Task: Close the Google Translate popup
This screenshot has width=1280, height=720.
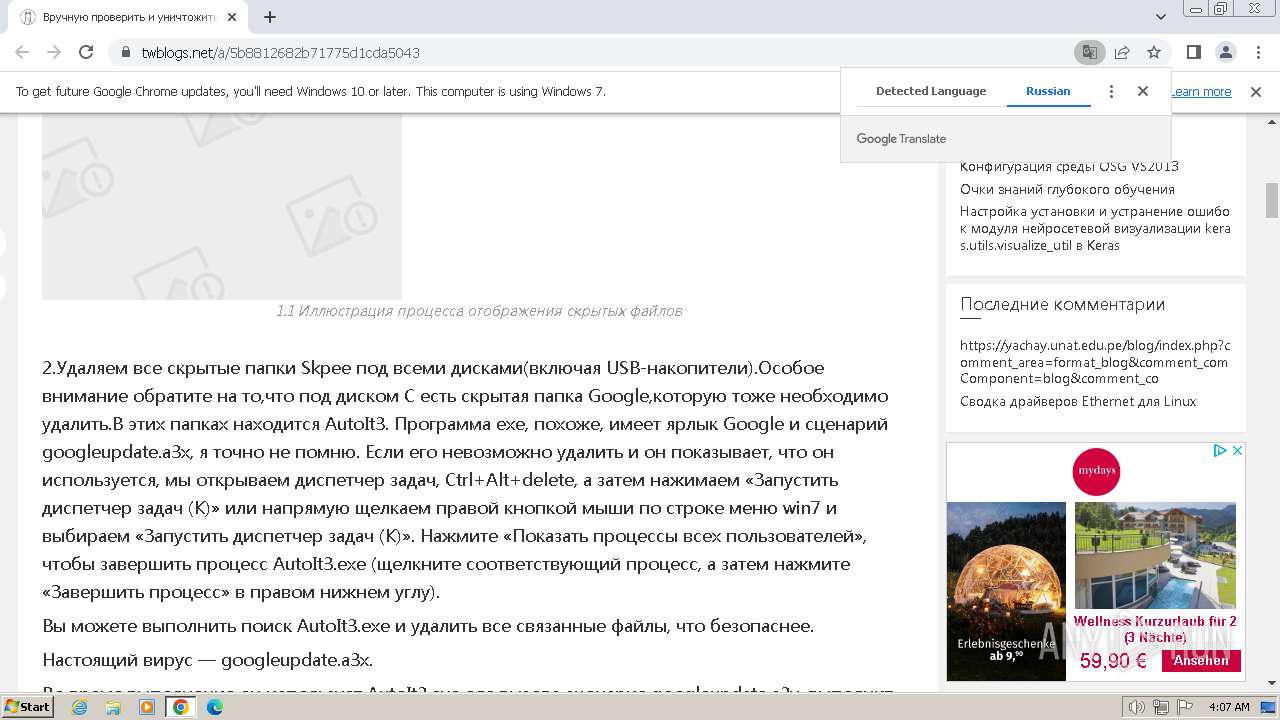Action: 1143,91
